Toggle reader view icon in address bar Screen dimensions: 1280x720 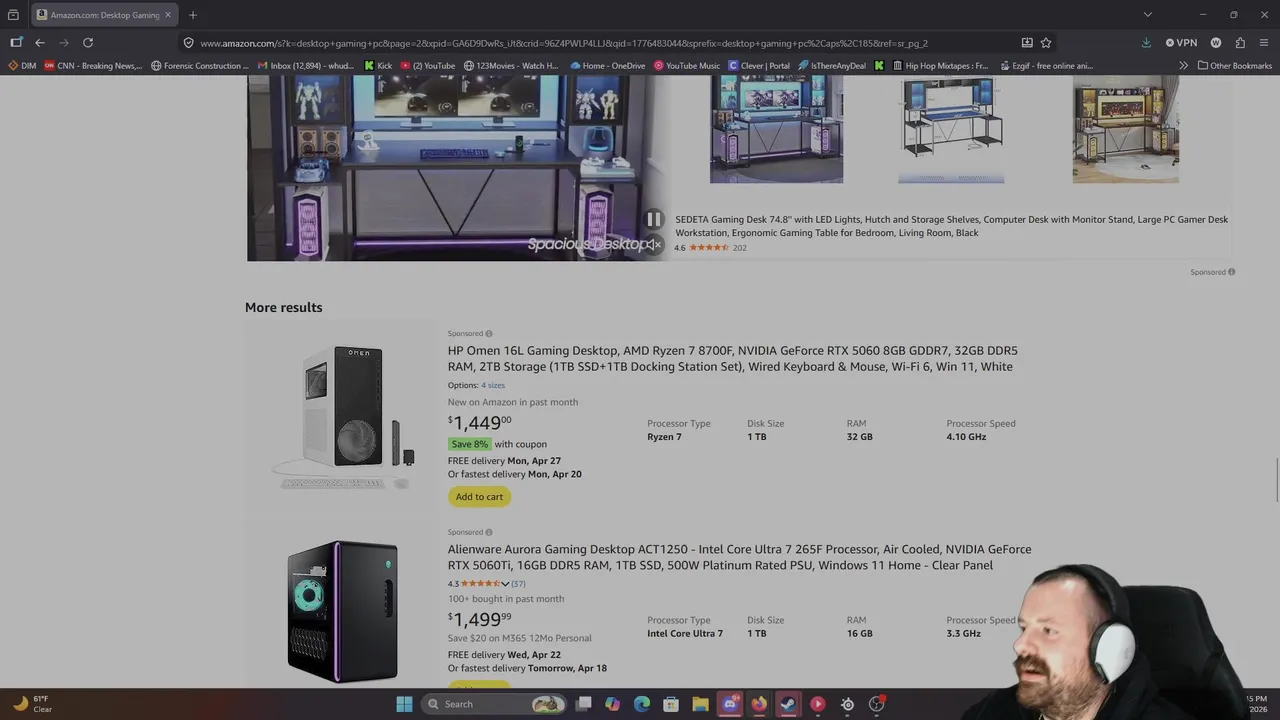pos(1027,43)
